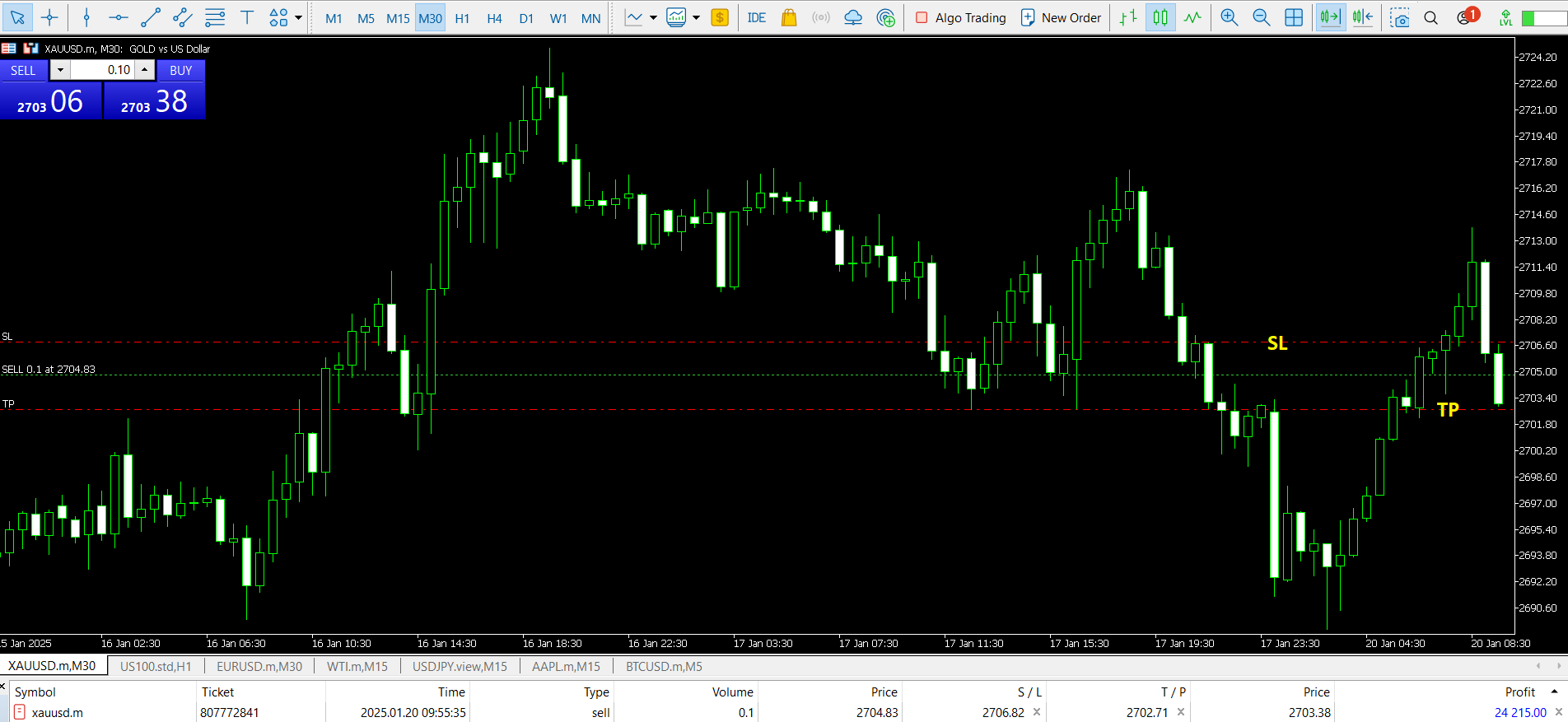Switch chart to line chart style
The image size is (1568, 722).
[x=1192, y=17]
